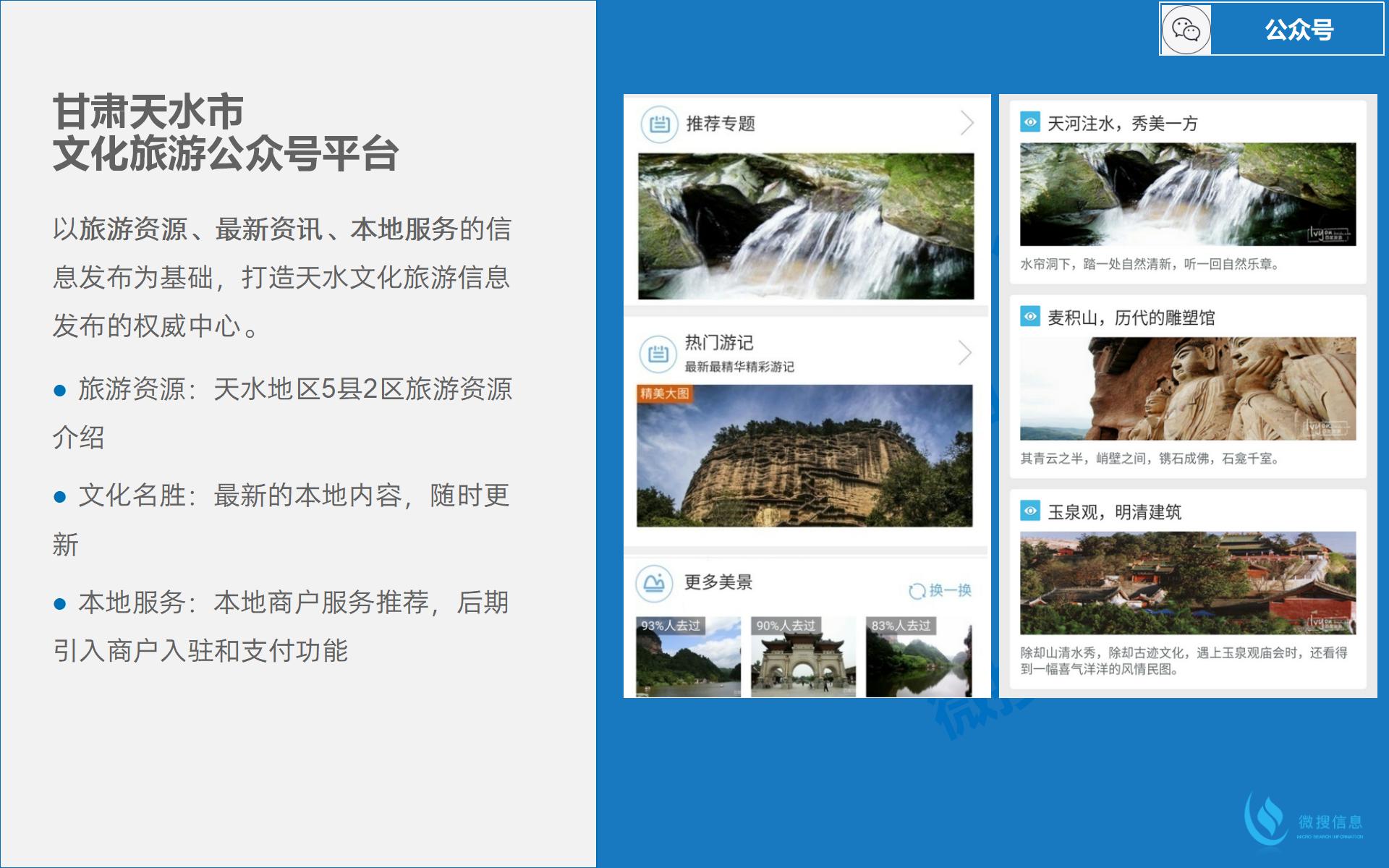
Task: Click the eye icon beside 天河注水
Action: coord(1030,122)
